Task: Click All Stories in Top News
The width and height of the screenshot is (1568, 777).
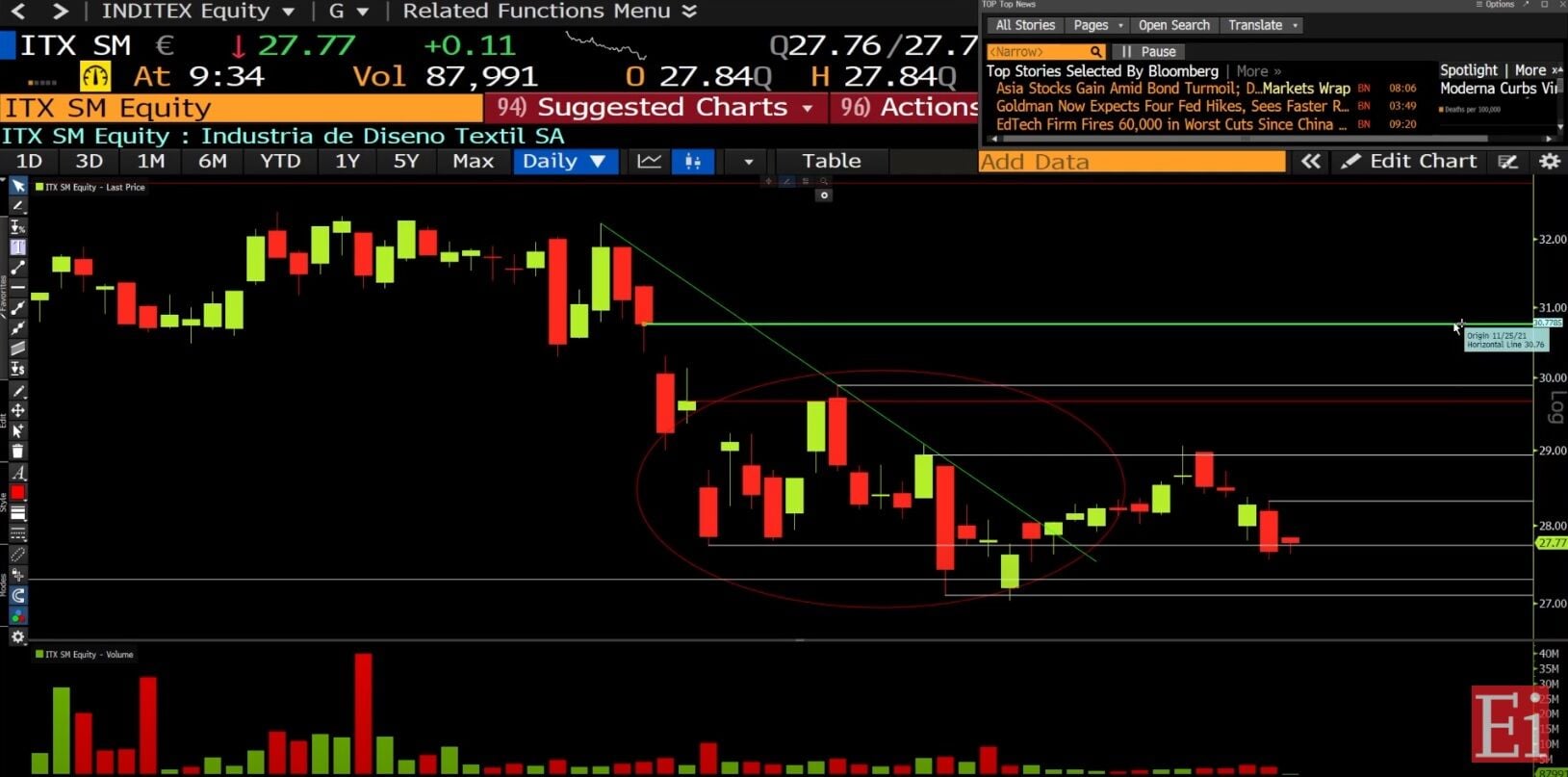Action: [x=1025, y=25]
